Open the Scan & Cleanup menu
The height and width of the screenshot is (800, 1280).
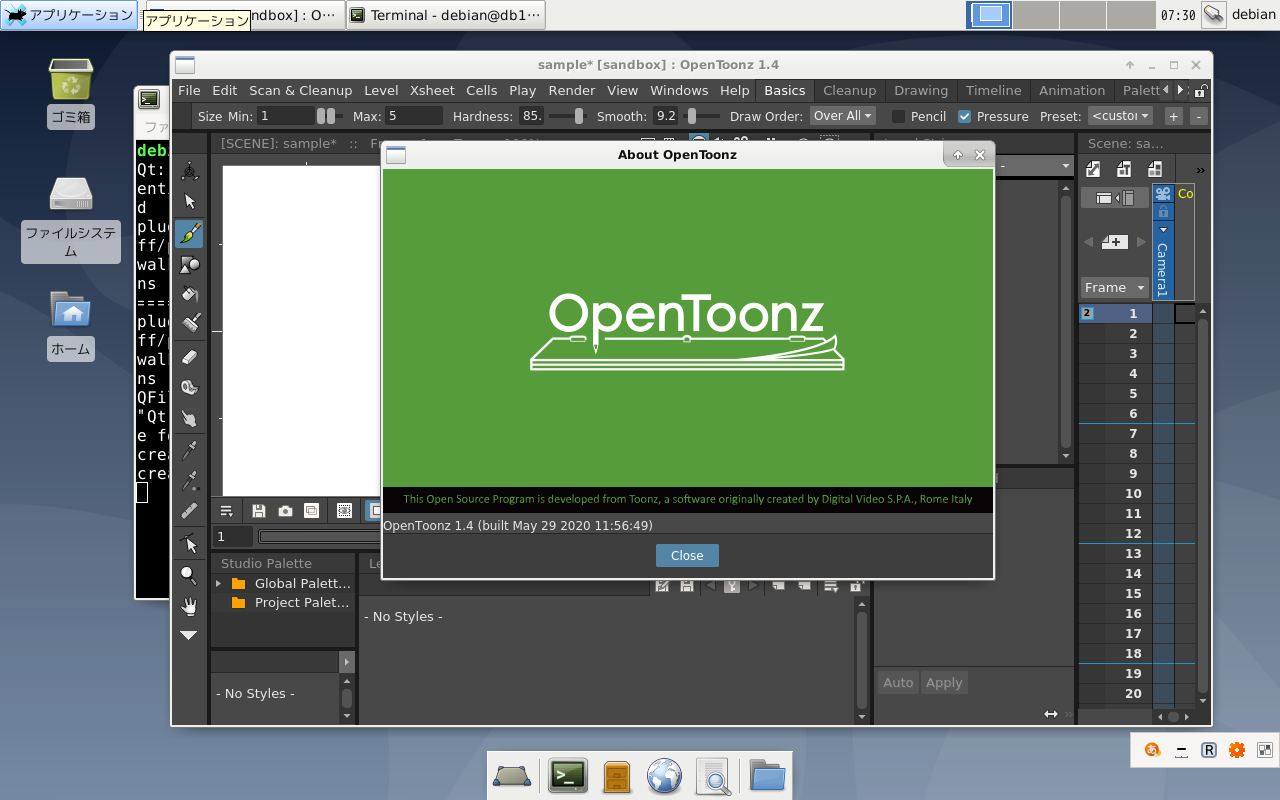(x=300, y=90)
